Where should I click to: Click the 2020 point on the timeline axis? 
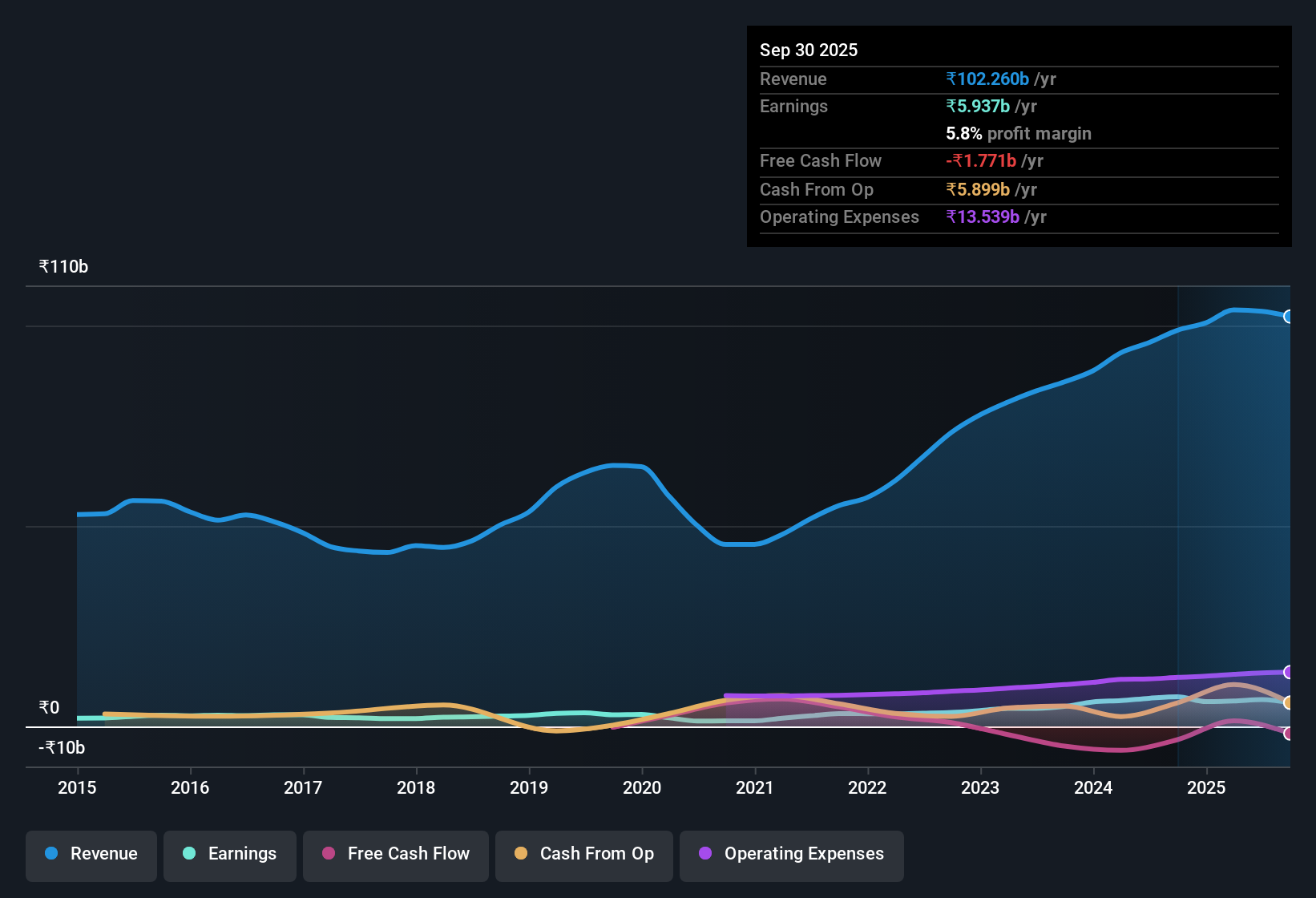click(x=642, y=788)
